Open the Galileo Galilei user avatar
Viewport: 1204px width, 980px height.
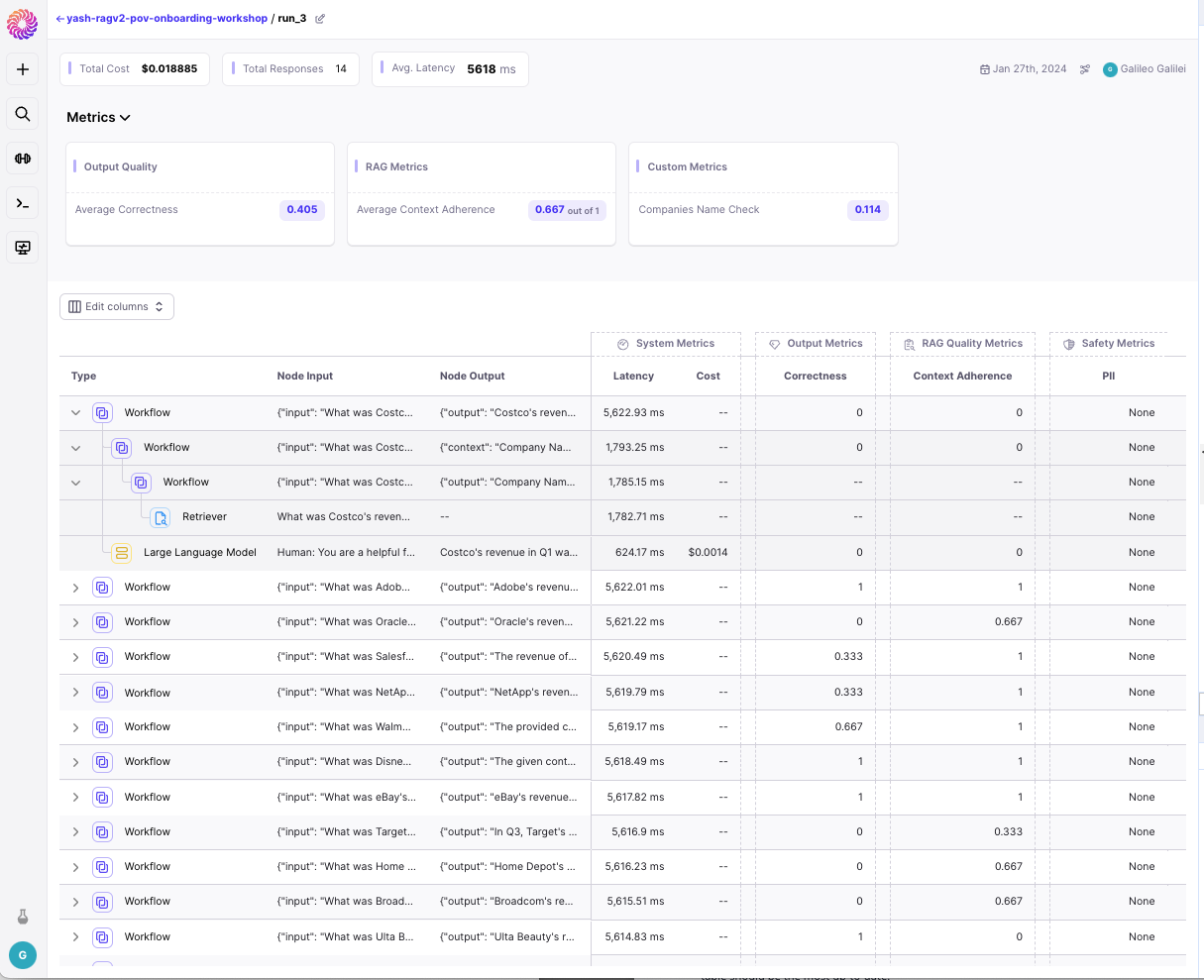point(1109,68)
